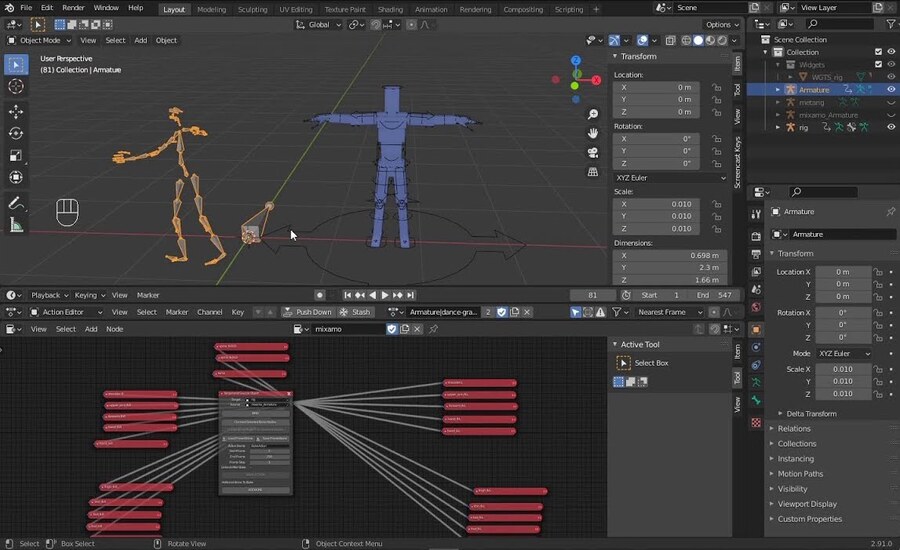
Task: Toggle visibility of the rig object
Action: pos(890,127)
